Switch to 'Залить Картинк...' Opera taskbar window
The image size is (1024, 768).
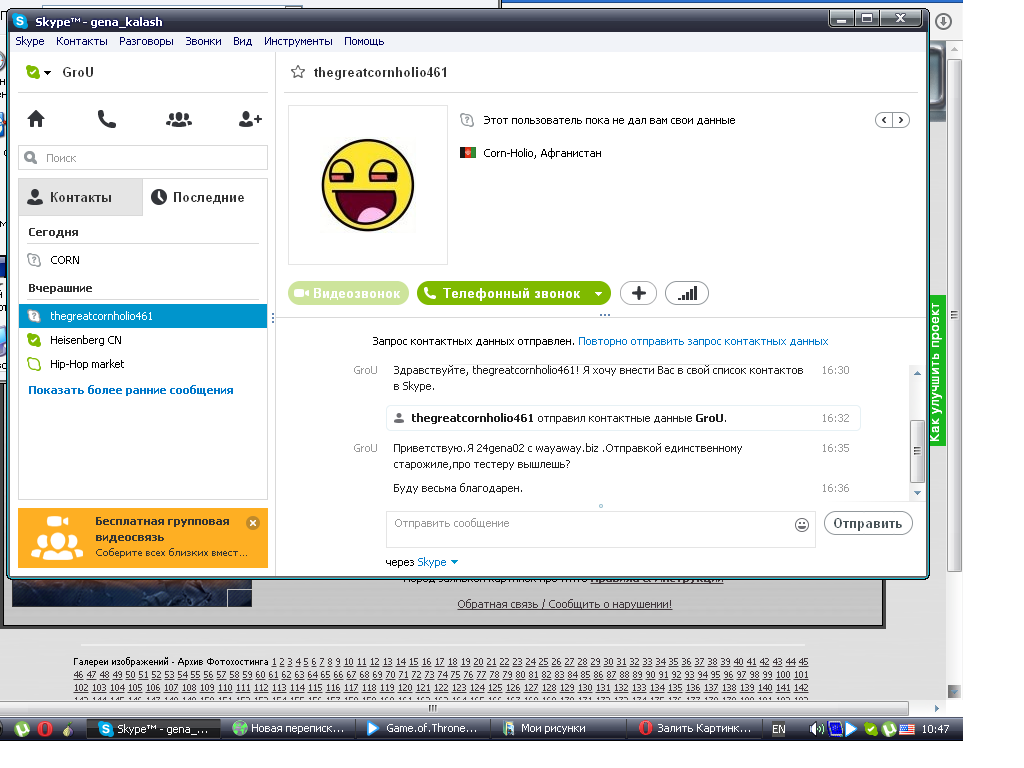(694, 728)
